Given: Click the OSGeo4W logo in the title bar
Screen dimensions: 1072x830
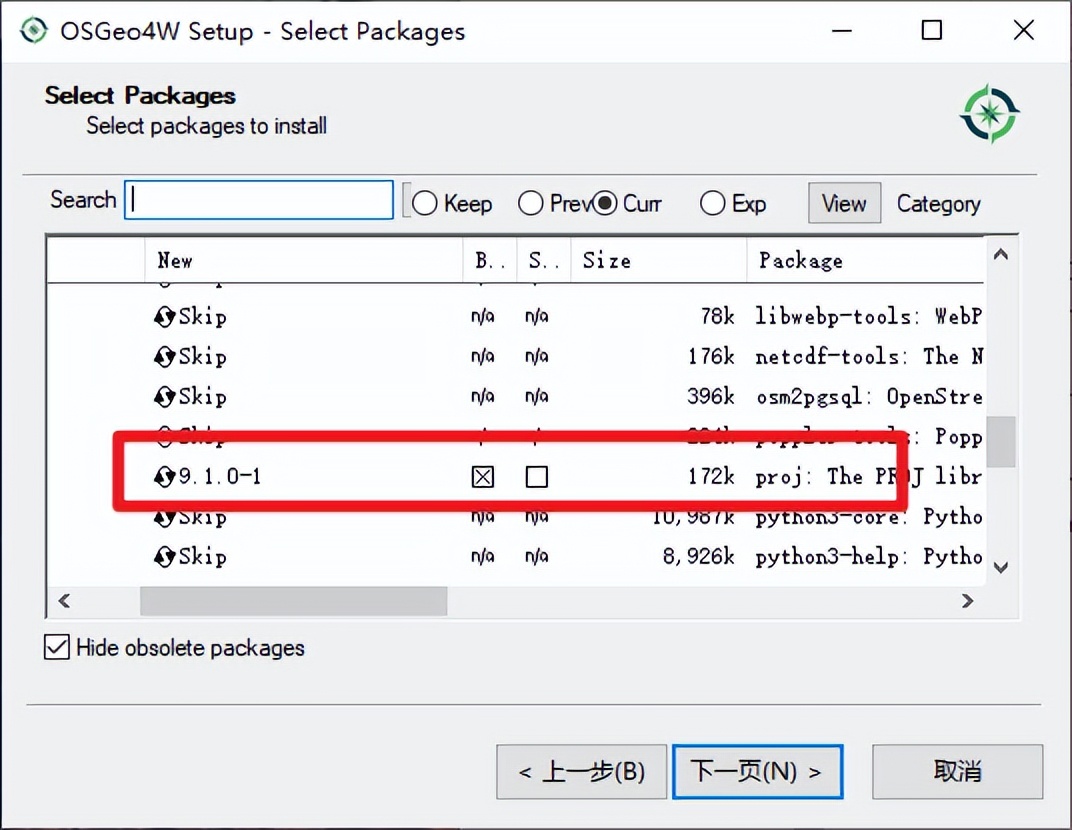Looking at the screenshot, I should (x=34, y=31).
